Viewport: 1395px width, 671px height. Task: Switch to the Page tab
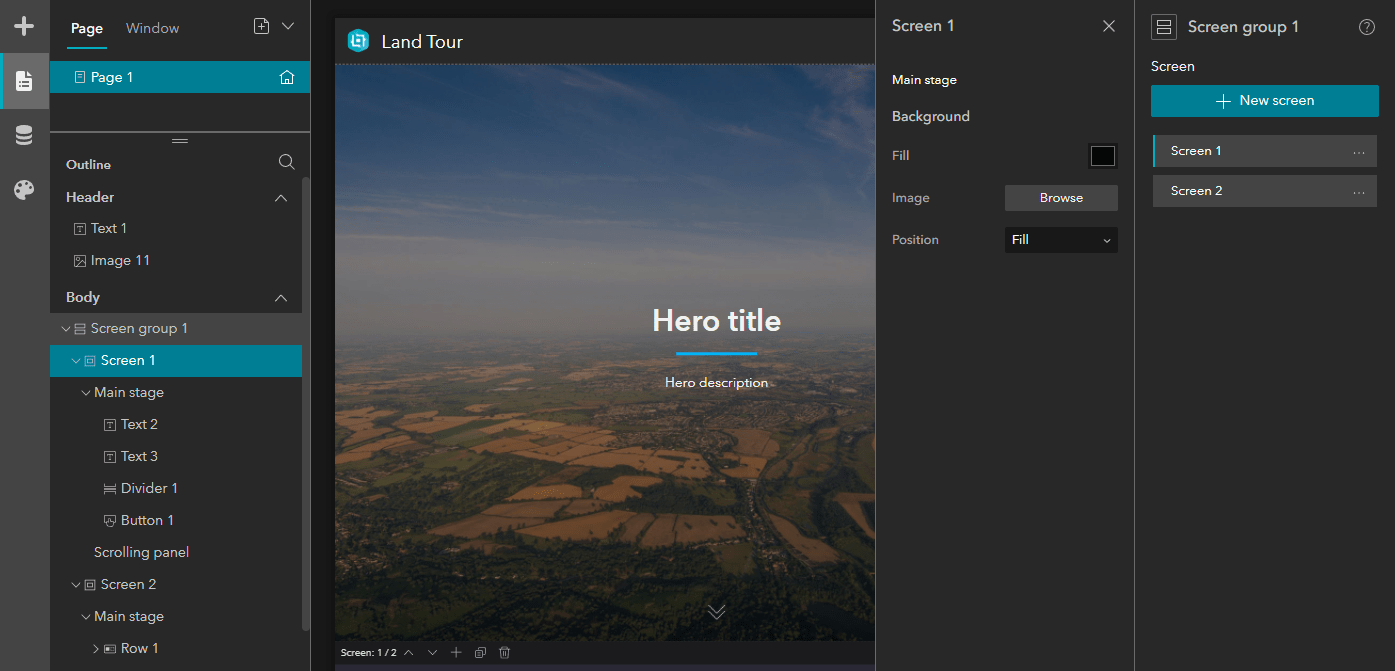[x=87, y=28]
